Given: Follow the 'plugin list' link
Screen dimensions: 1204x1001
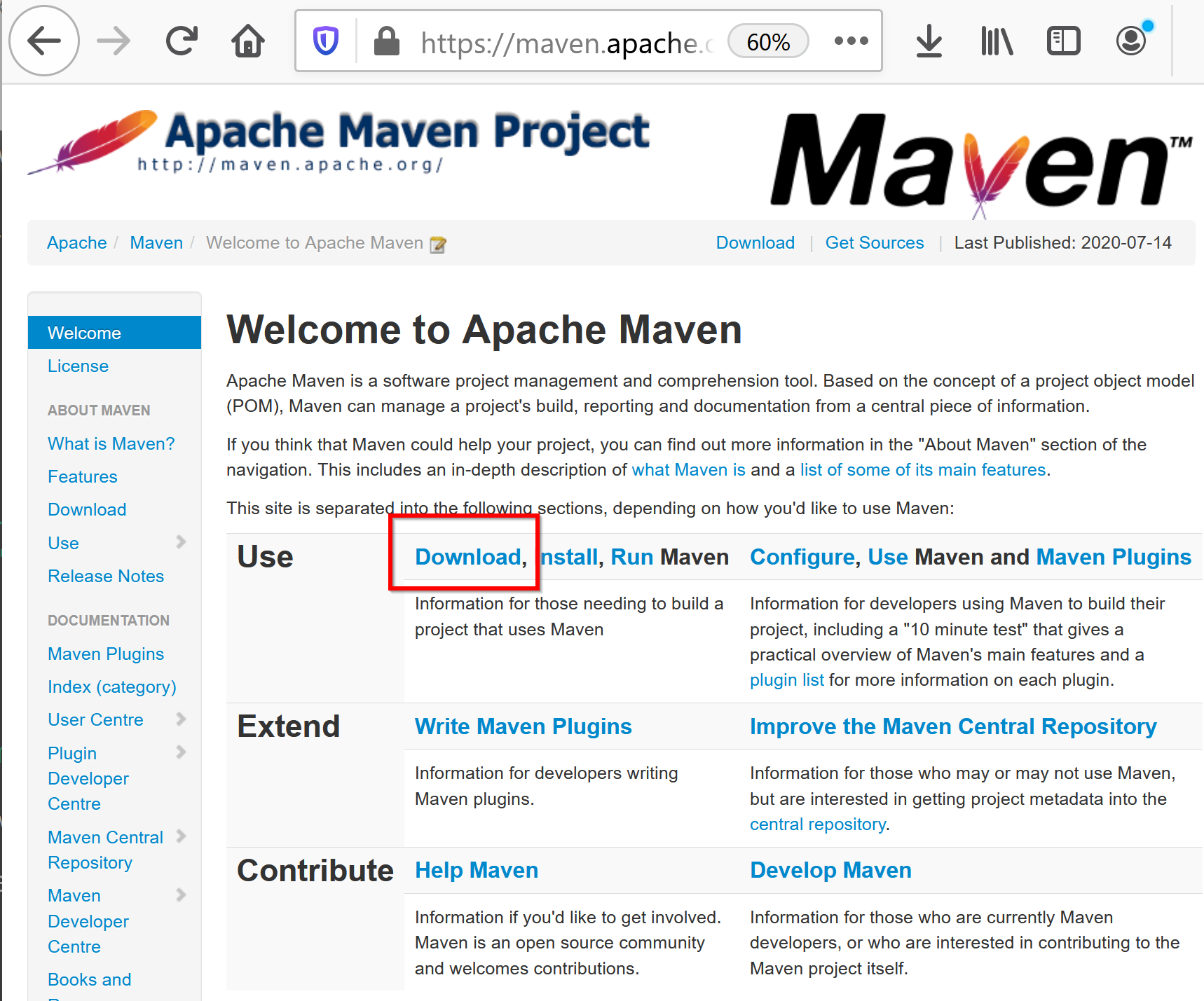Looking at the screenshot, I should [x=786, y=679].
